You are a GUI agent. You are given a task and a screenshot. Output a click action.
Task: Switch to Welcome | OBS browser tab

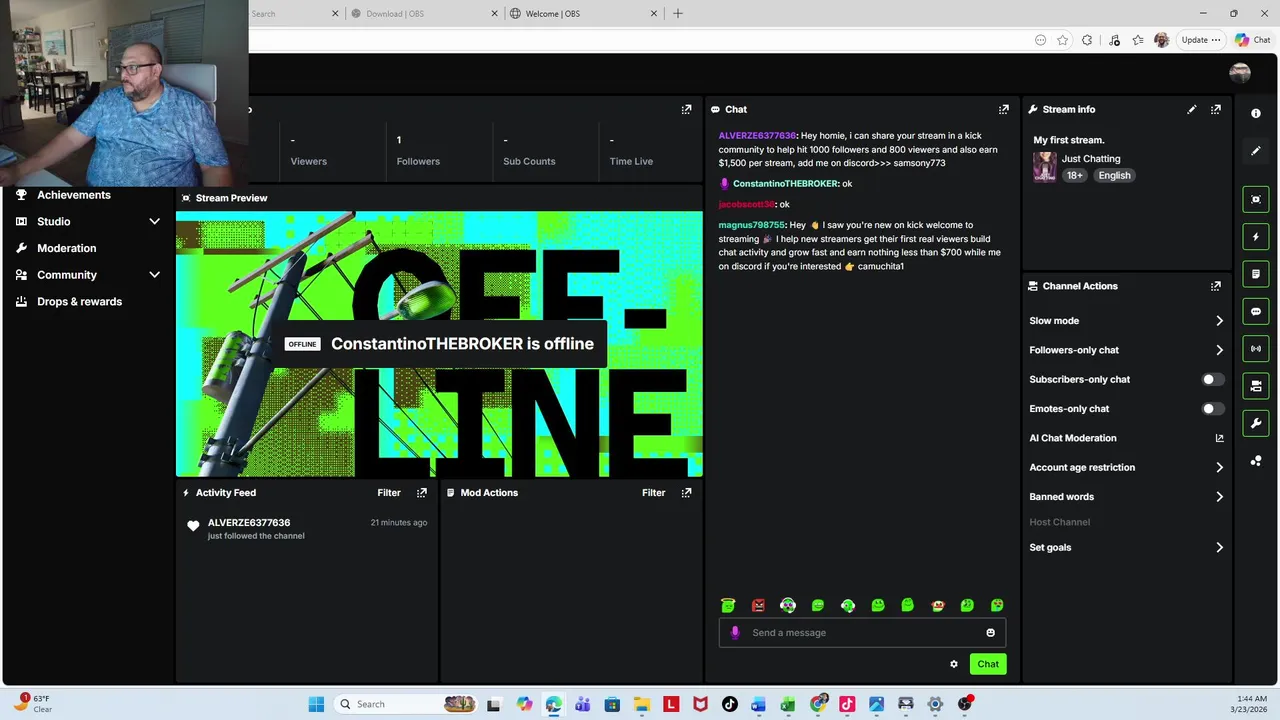click(582, 13)
